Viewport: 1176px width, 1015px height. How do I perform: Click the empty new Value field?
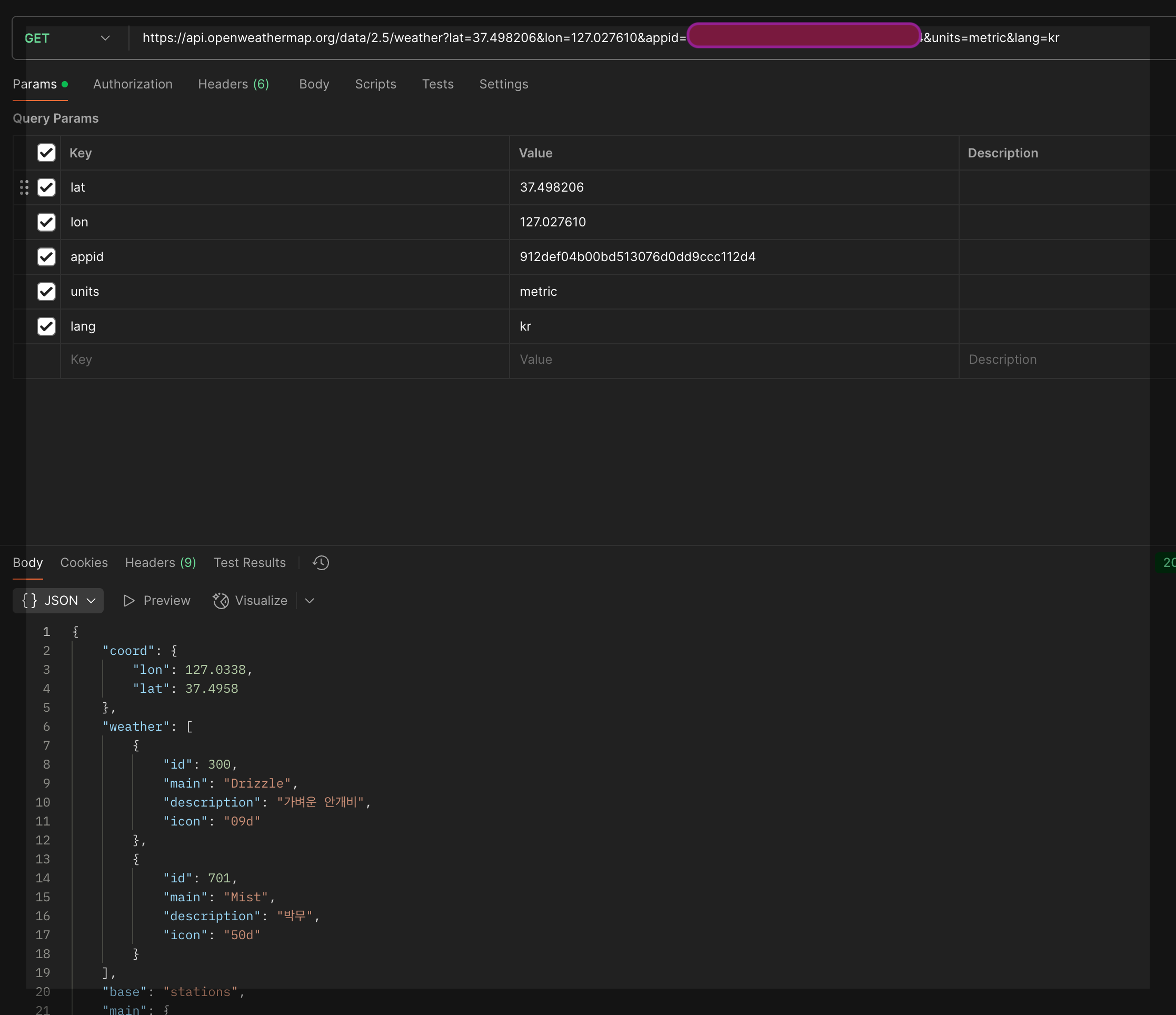coord(734,360)
